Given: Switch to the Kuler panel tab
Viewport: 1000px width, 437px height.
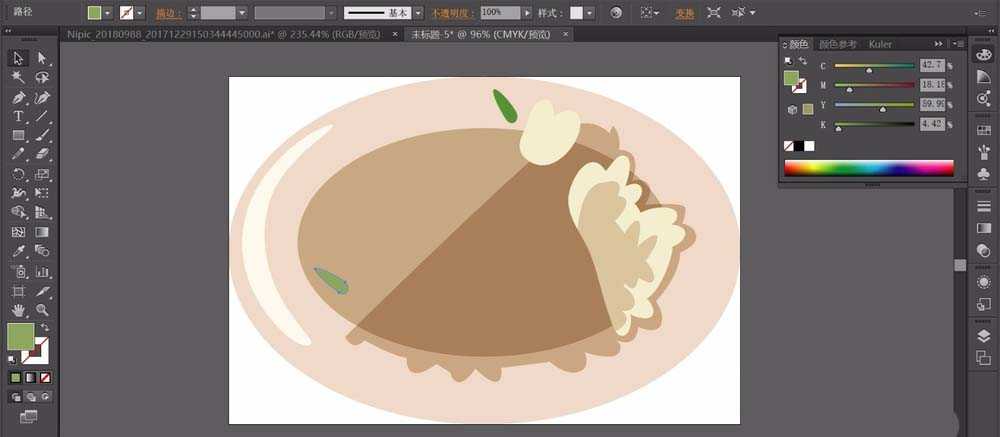Looking at the screenshot, I should (880, 44).
